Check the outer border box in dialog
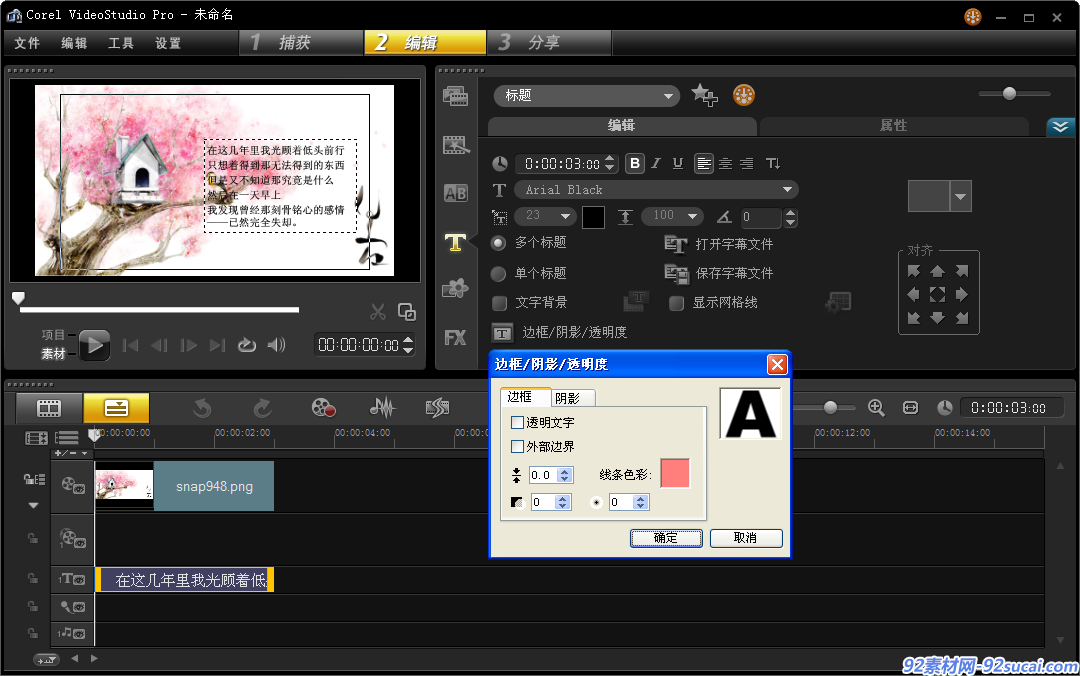The image size is (1080, 676). coord(517,447)
